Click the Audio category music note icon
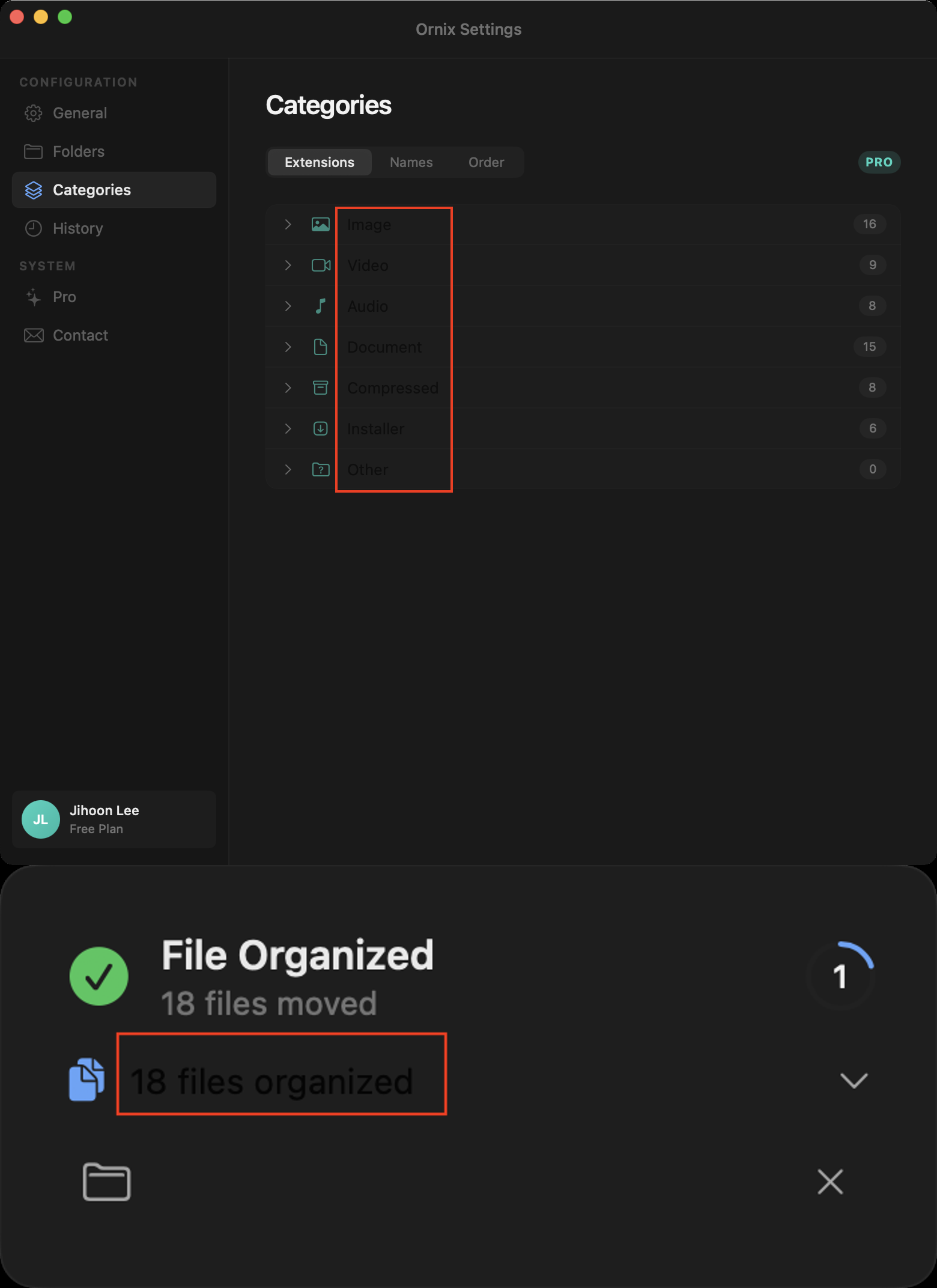 pyautogui.click(x=321, y=306)
